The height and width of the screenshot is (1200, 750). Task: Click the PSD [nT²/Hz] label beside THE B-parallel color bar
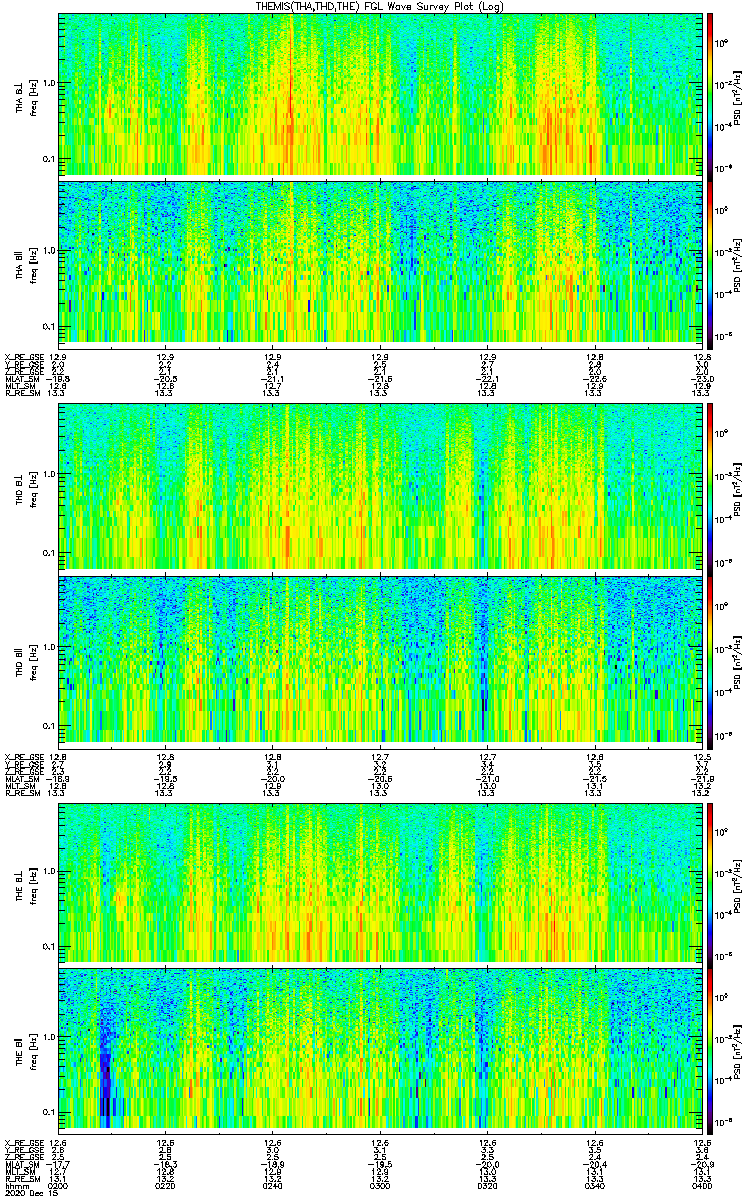tap(737, 1050)
